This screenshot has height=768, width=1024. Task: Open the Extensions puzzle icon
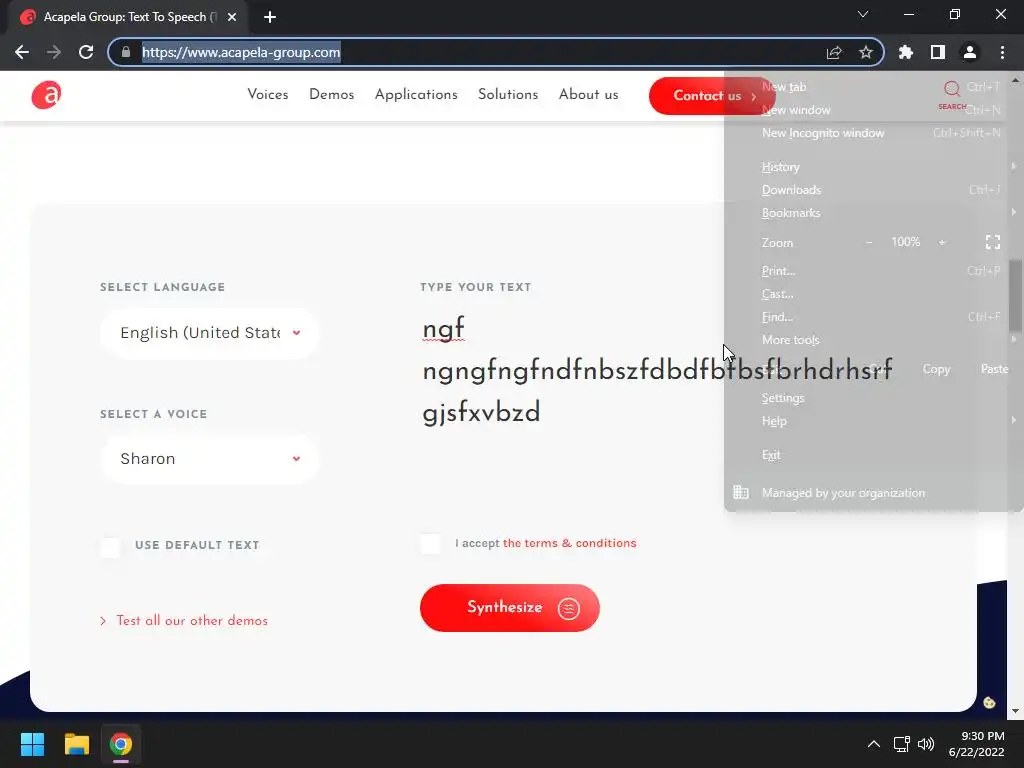tap(906, 52)
